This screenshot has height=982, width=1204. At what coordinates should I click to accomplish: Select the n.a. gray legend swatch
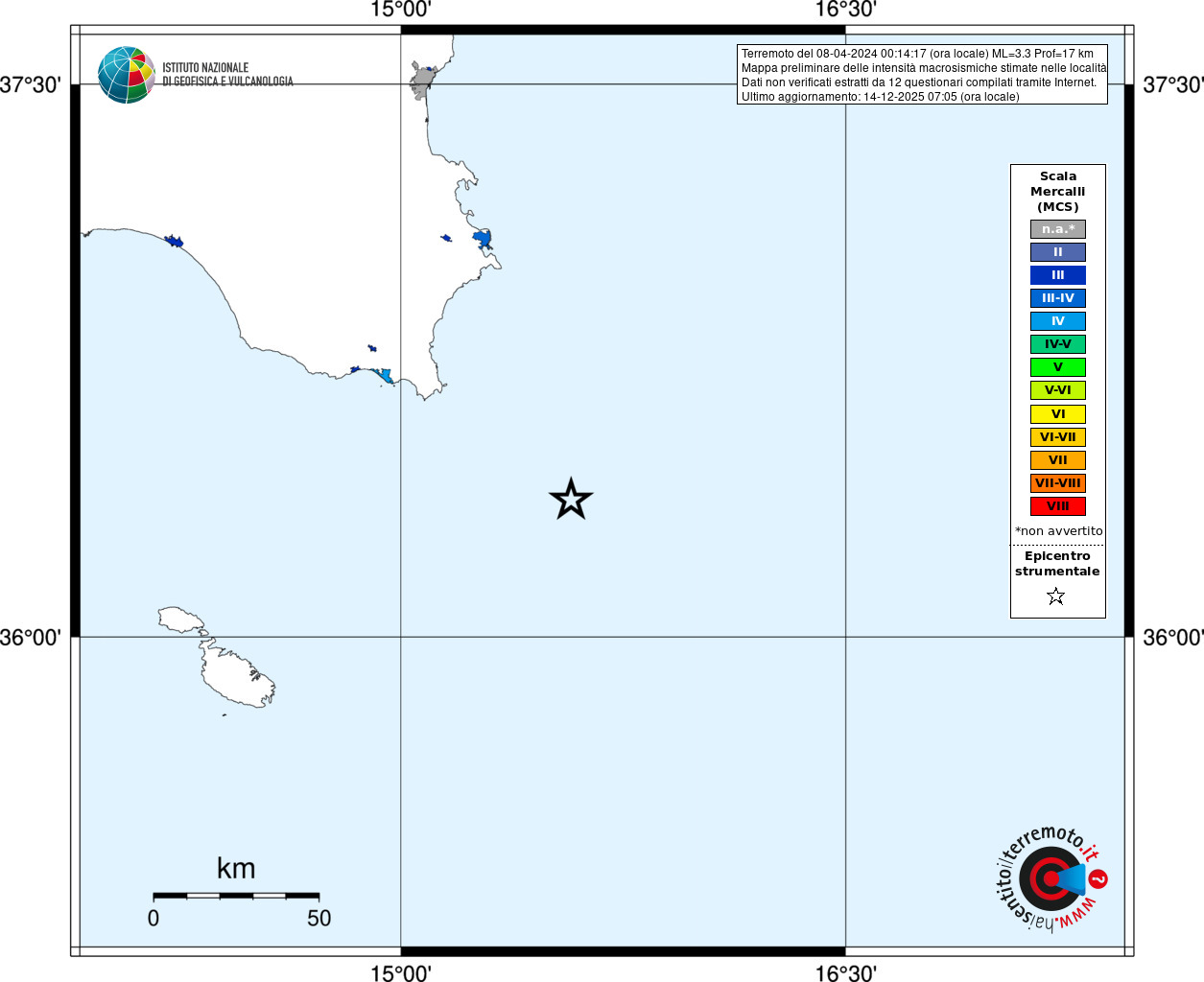tap(1058, 229)
